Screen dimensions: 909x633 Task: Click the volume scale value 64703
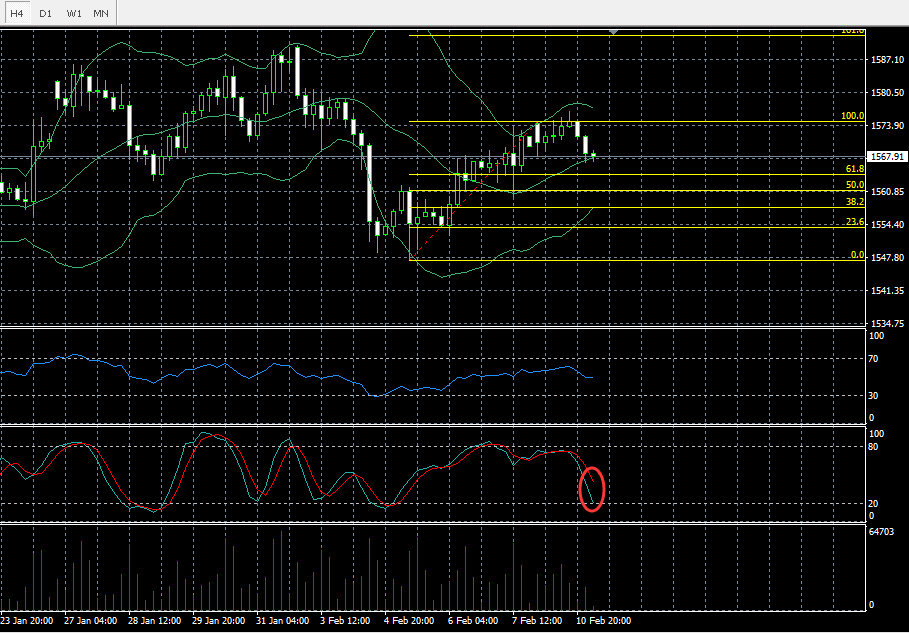click(882, 532)
